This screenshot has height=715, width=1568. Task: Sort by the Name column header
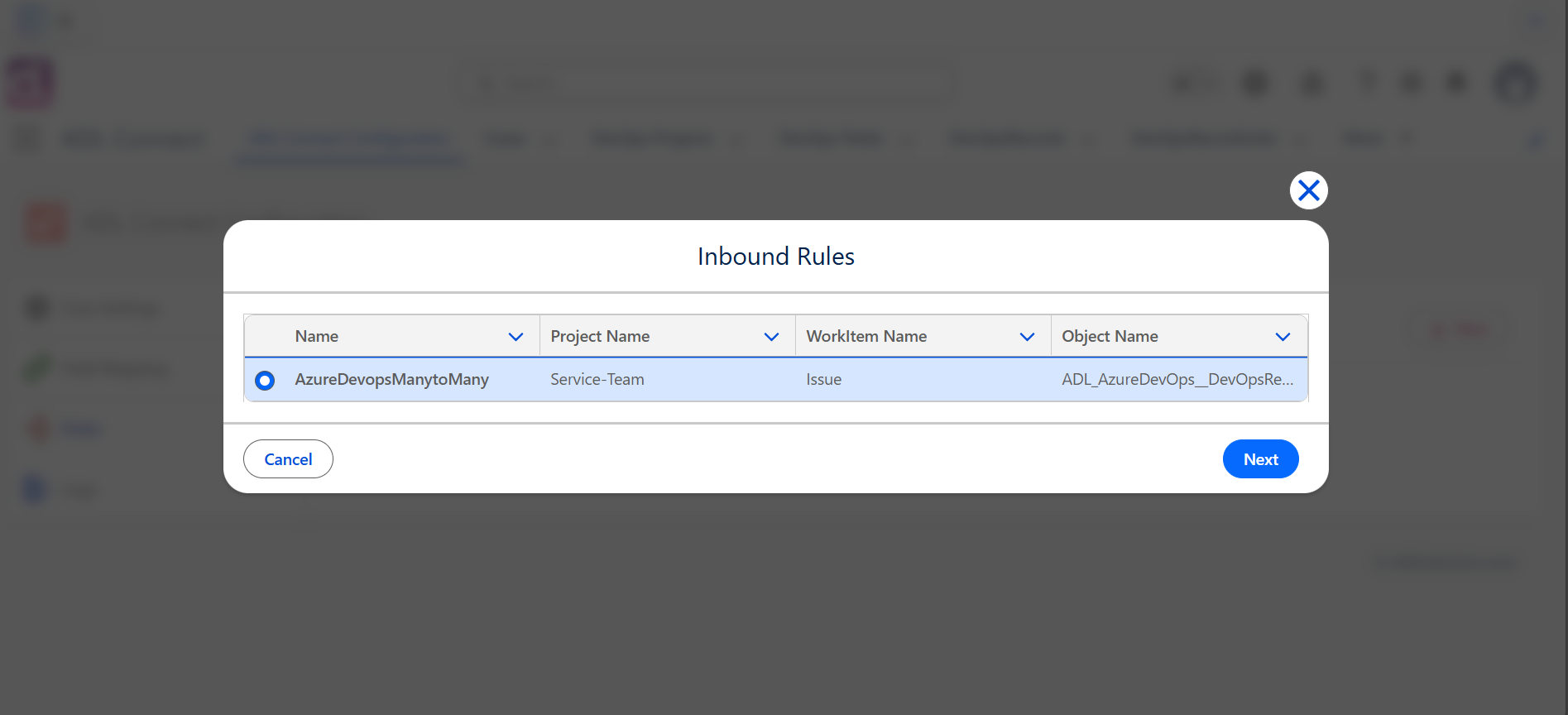tap(317, 337)
